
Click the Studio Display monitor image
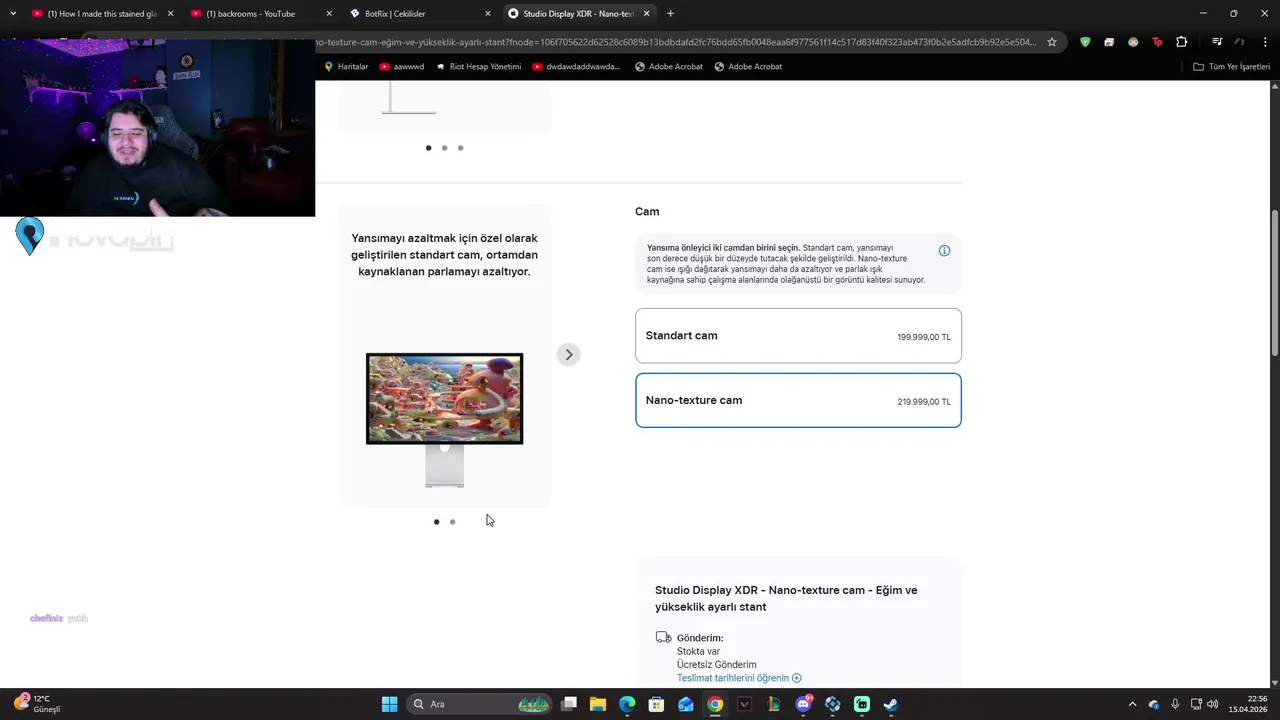[444, 418]
